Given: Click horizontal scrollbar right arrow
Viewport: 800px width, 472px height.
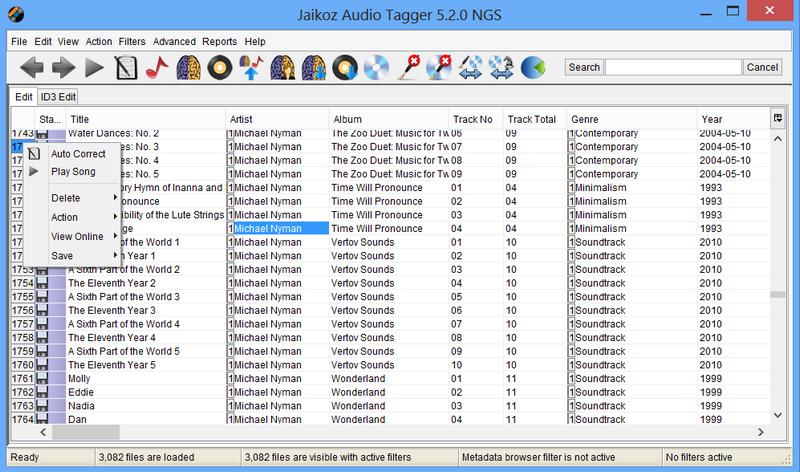Looking at the screenshot, I should pyautogui.click(x=761, y=432).
